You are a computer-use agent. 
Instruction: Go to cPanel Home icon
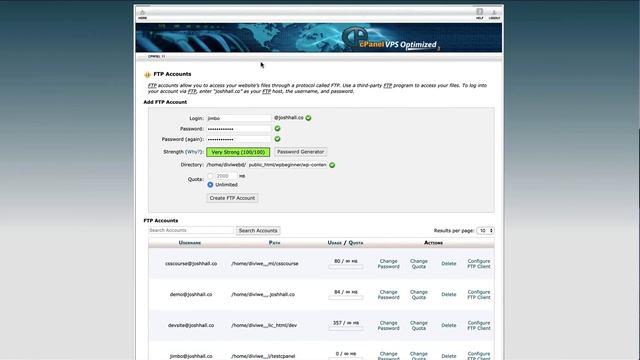142,14
